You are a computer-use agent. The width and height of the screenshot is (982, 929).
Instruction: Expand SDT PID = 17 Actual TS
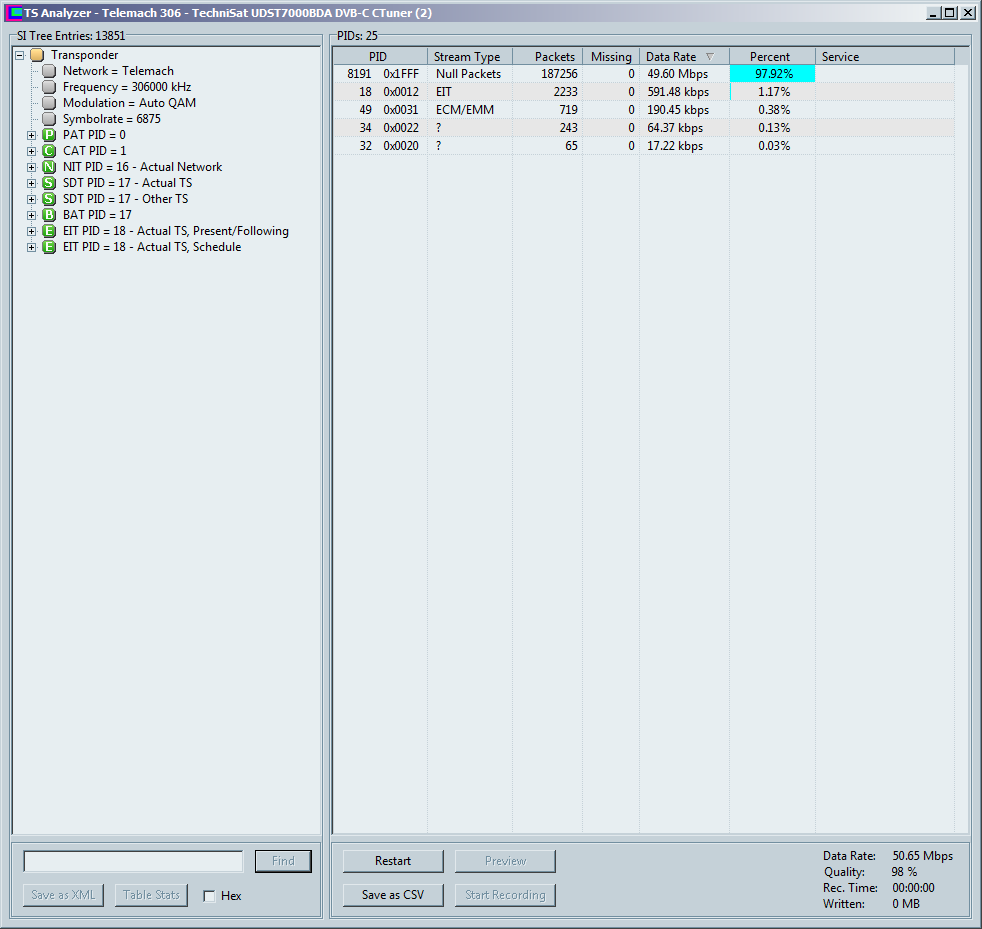[x=31, y=183]
